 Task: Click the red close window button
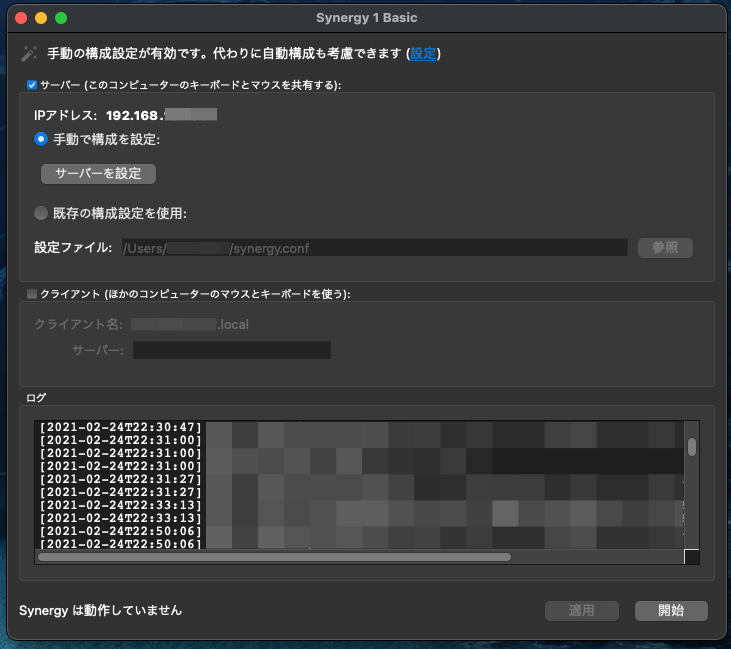(x=21, y=18)
